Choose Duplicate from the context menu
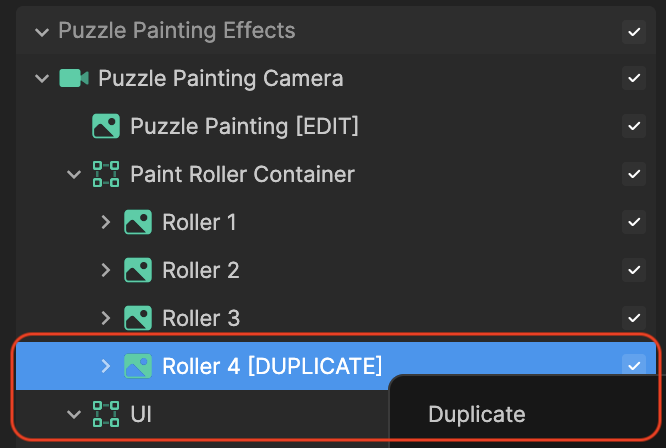 [476, 414]
